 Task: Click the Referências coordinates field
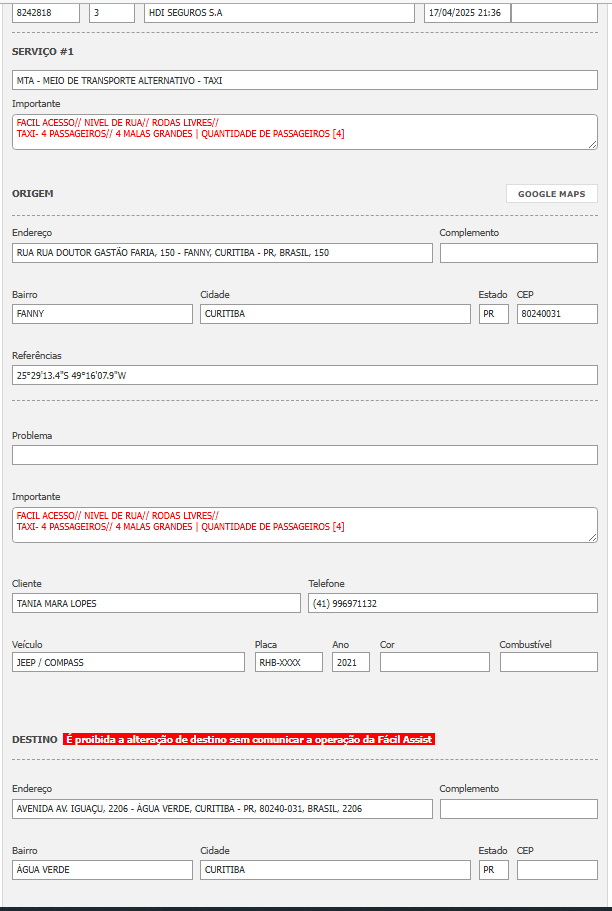pyautogui.click(x=304, y=375)
